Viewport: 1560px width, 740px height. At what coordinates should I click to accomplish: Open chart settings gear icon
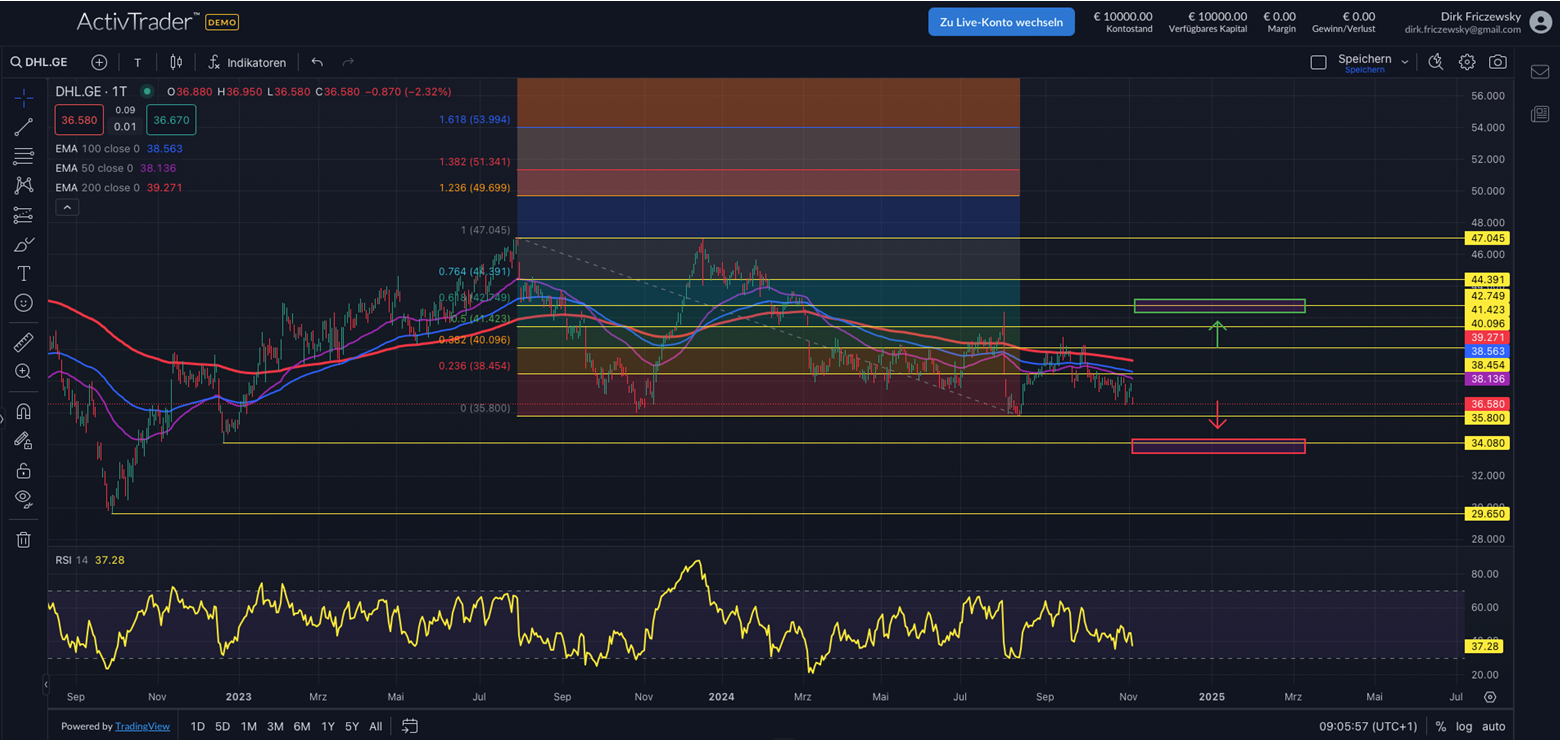point(1466,62)
